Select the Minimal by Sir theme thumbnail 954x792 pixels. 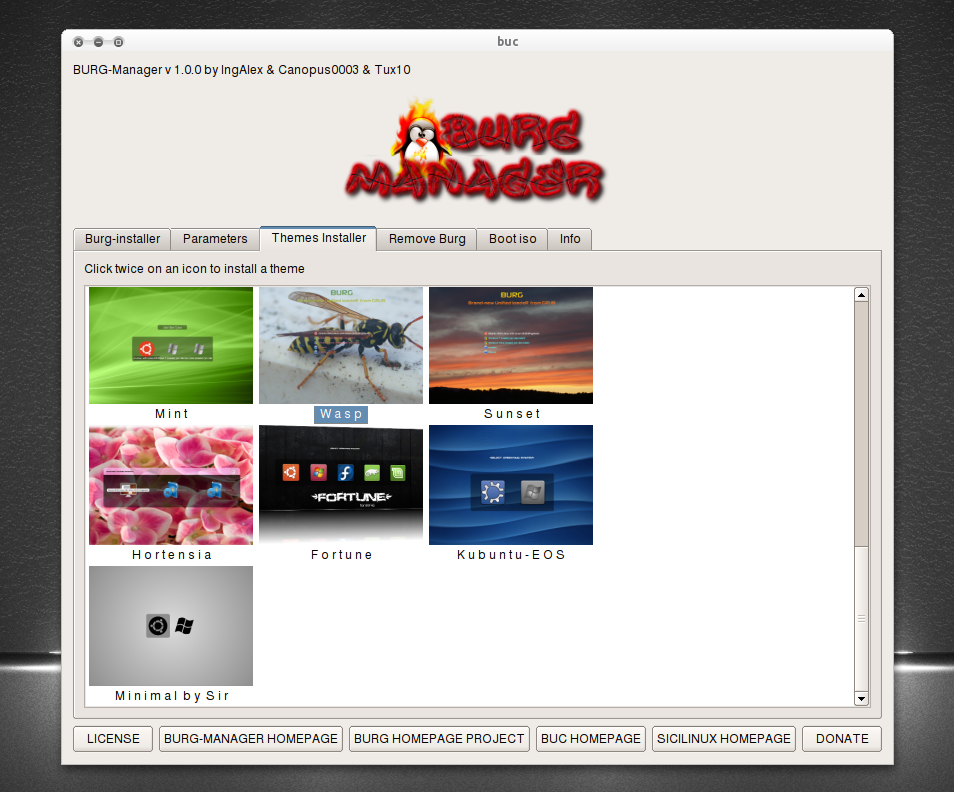(171, 626)
